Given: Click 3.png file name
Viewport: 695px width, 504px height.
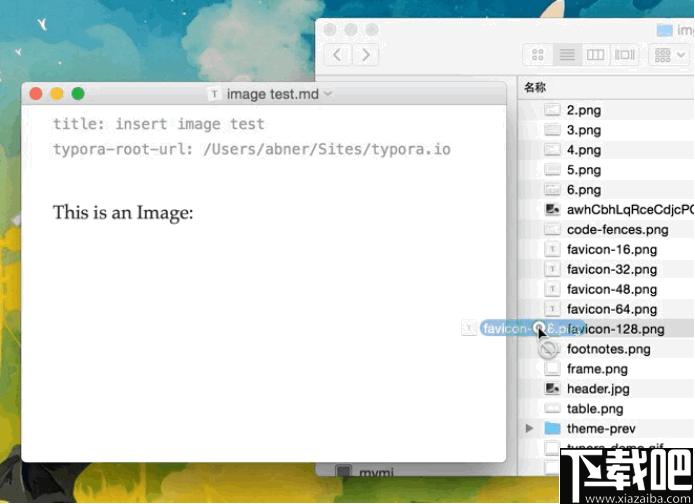Looking at the screenshot, I should click(x=584, y=130).
